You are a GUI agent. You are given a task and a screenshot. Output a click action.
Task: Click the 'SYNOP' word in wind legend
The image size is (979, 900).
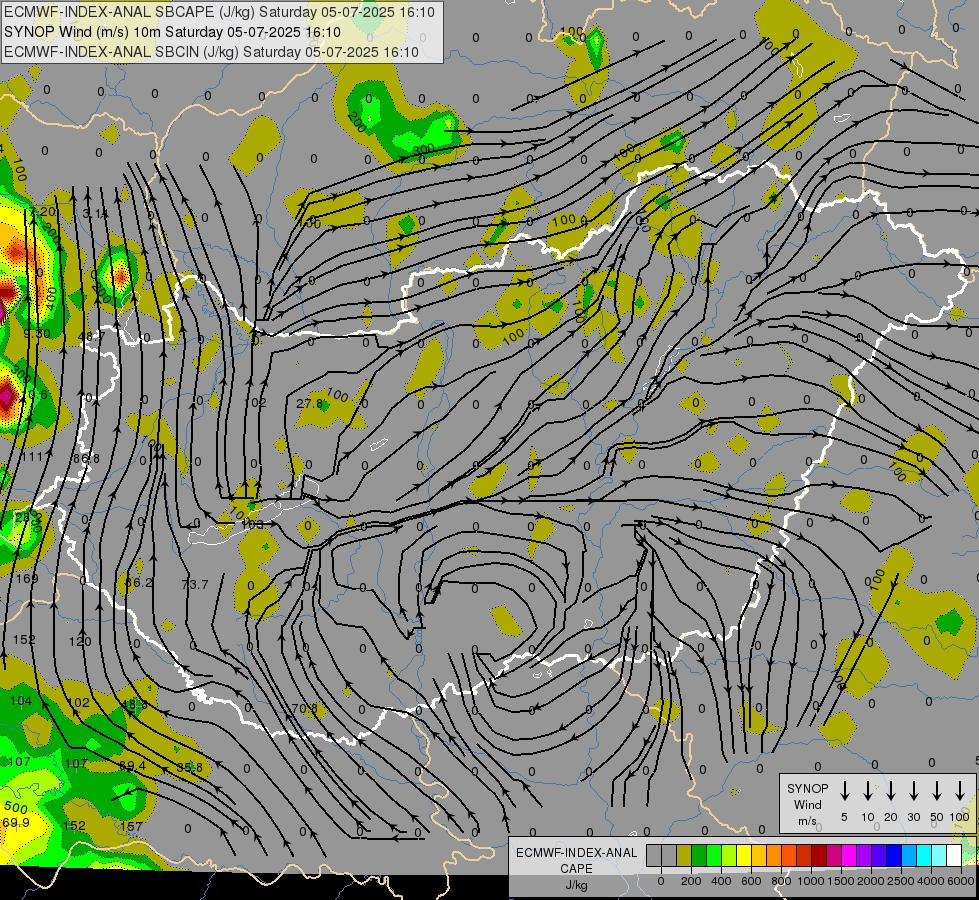click(x=807, y=789)
